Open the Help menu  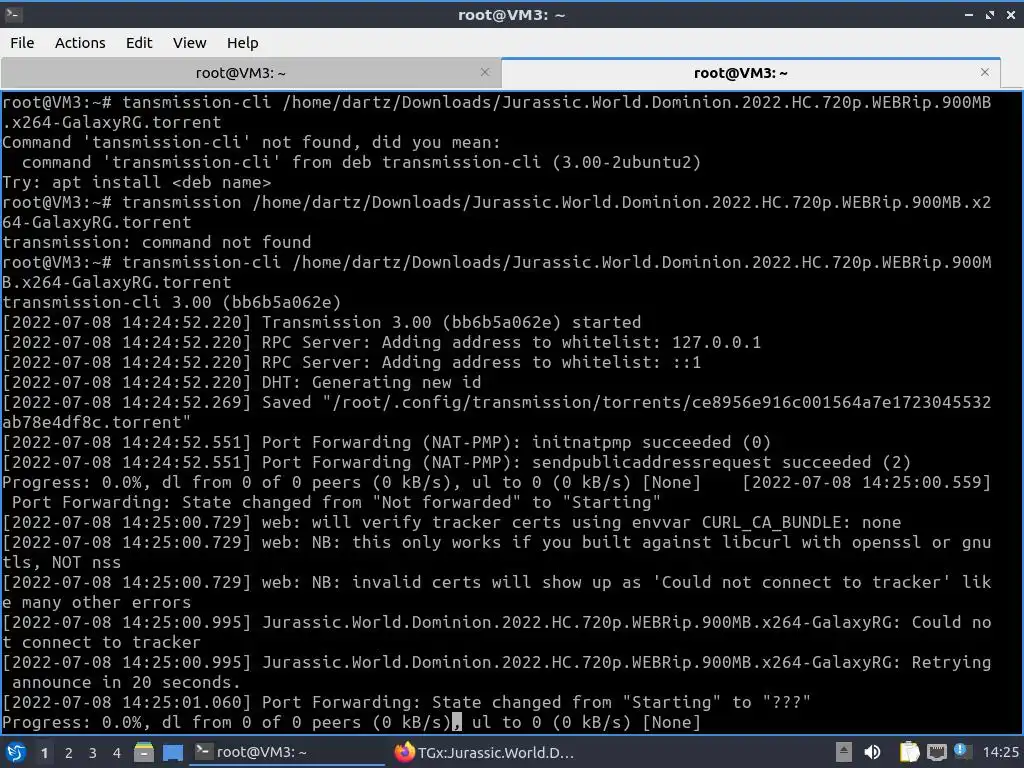[242, 42]
